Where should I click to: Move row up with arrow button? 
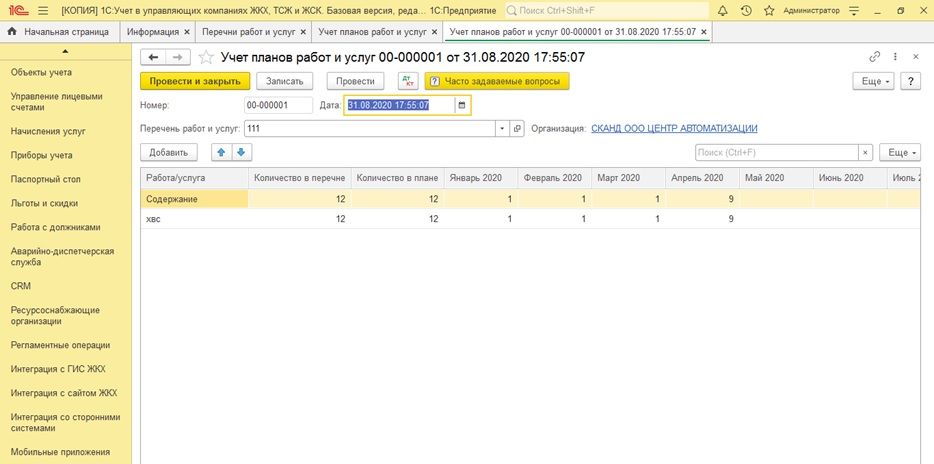222,152
